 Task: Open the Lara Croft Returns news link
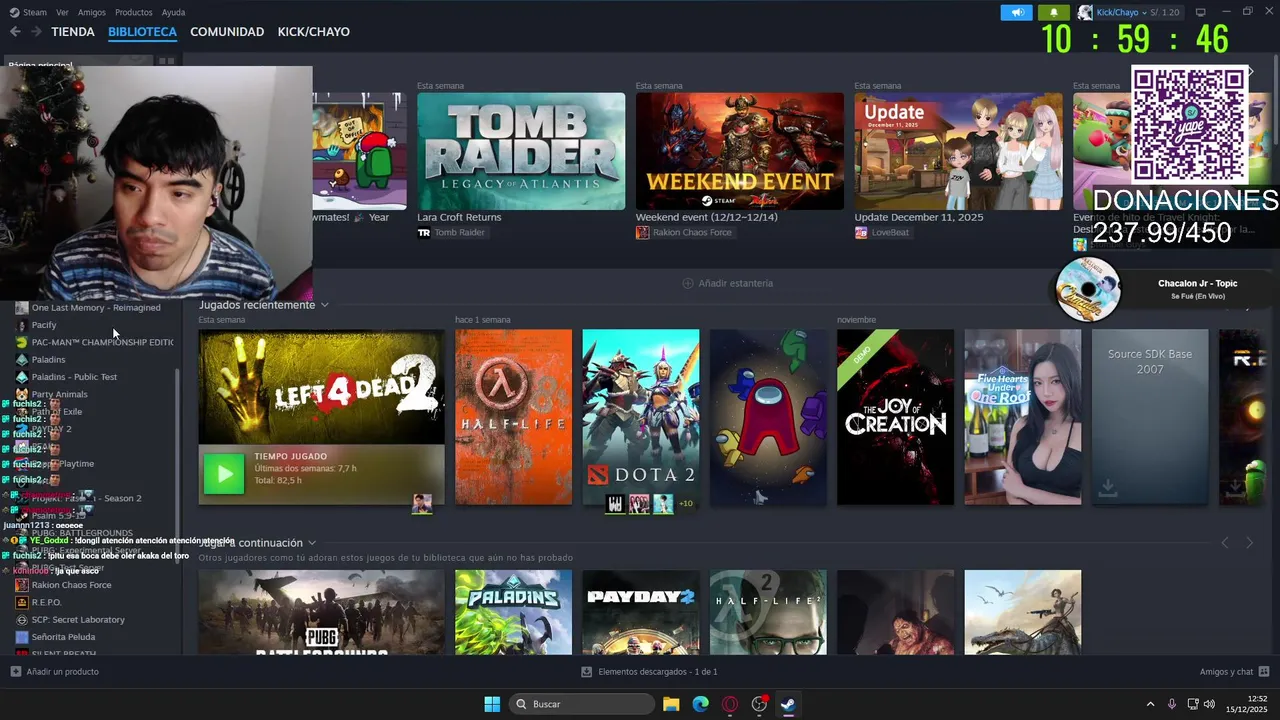click(x=459, y=217)
